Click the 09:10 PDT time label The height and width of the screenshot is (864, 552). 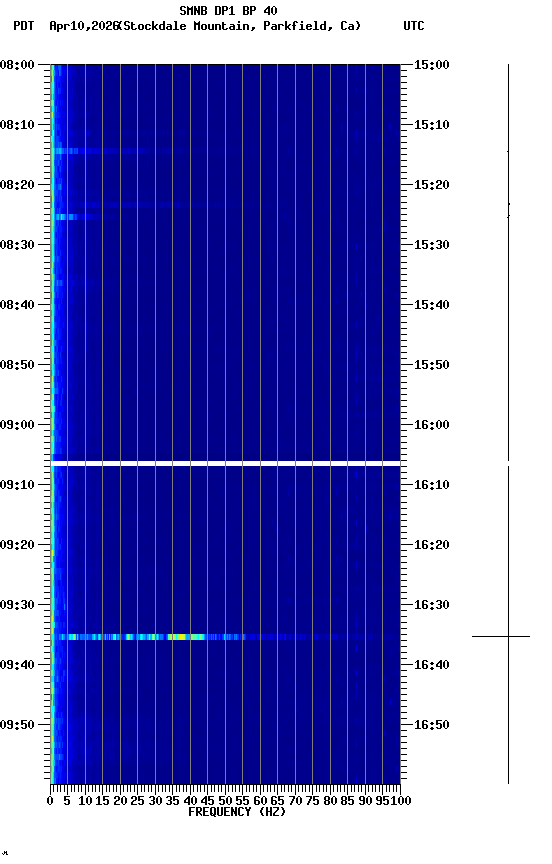point(17,485)
